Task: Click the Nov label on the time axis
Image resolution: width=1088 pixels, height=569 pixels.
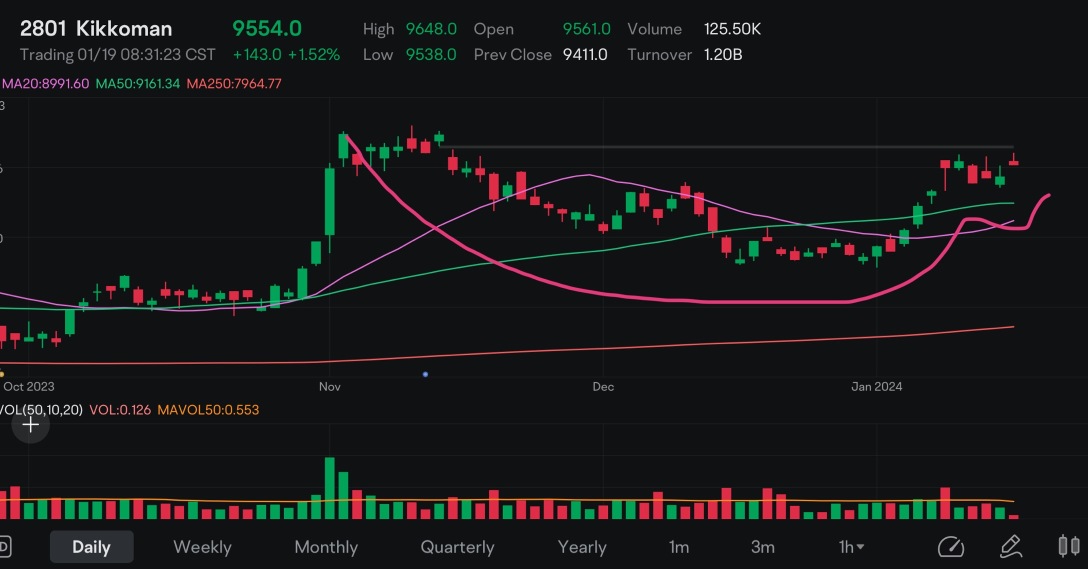Action: pos(330,387)
